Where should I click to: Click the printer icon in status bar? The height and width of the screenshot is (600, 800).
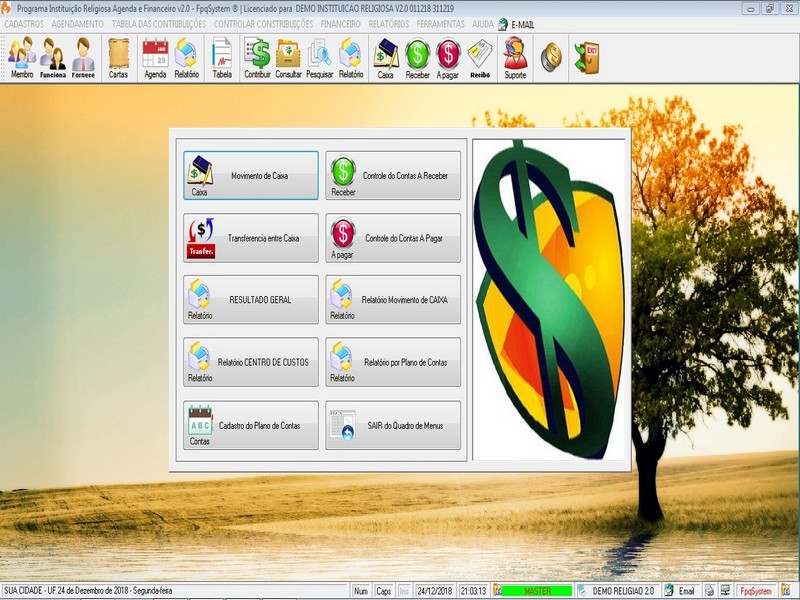[x=709, y=591]
